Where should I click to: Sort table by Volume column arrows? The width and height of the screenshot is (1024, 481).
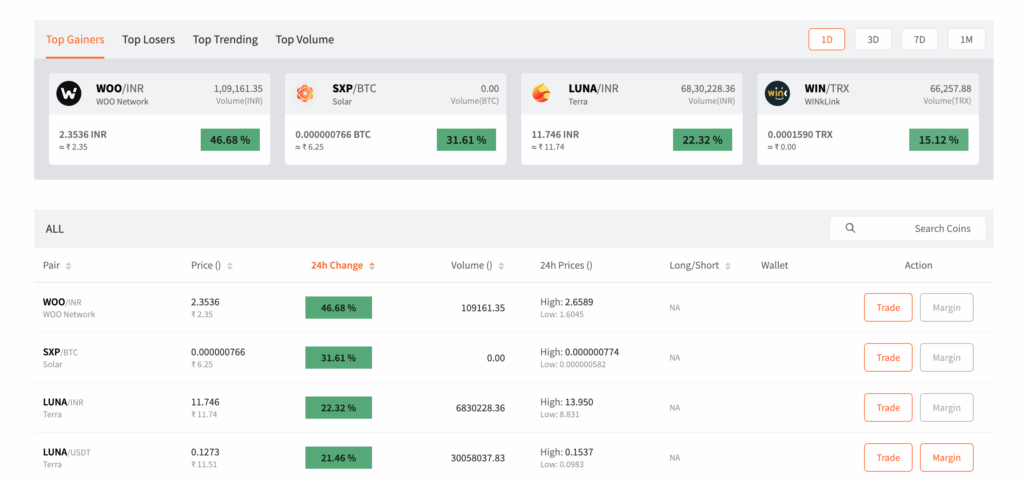(501, 266)
